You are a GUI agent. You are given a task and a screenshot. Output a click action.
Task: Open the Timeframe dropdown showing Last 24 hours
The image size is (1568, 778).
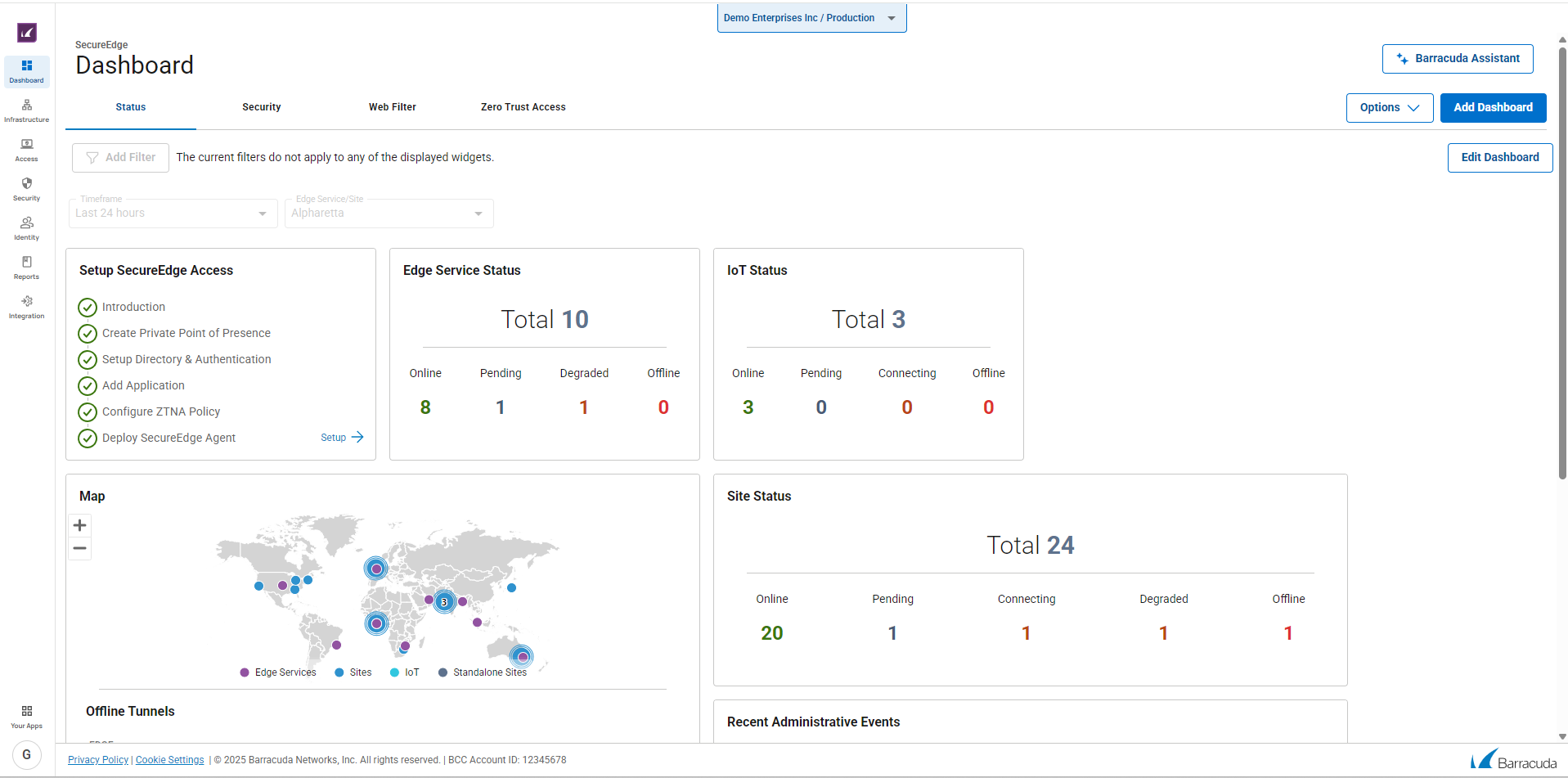click(x=172, y=213)
